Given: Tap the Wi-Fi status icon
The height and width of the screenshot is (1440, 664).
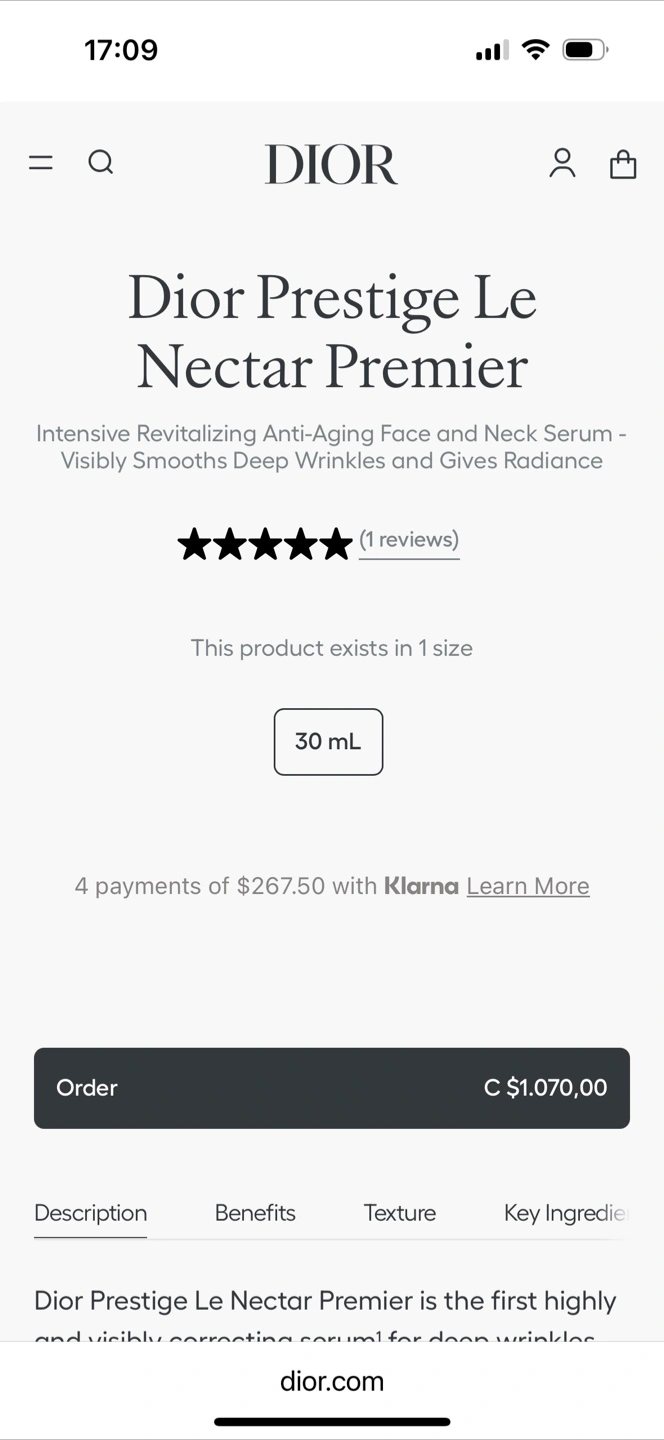Looking at the screenshot, I should [x=536, y=50].
